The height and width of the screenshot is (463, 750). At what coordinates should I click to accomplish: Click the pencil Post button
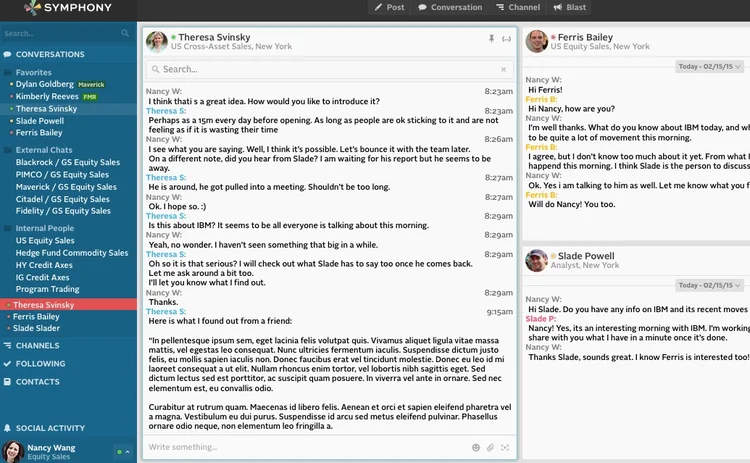pos(389,7)
